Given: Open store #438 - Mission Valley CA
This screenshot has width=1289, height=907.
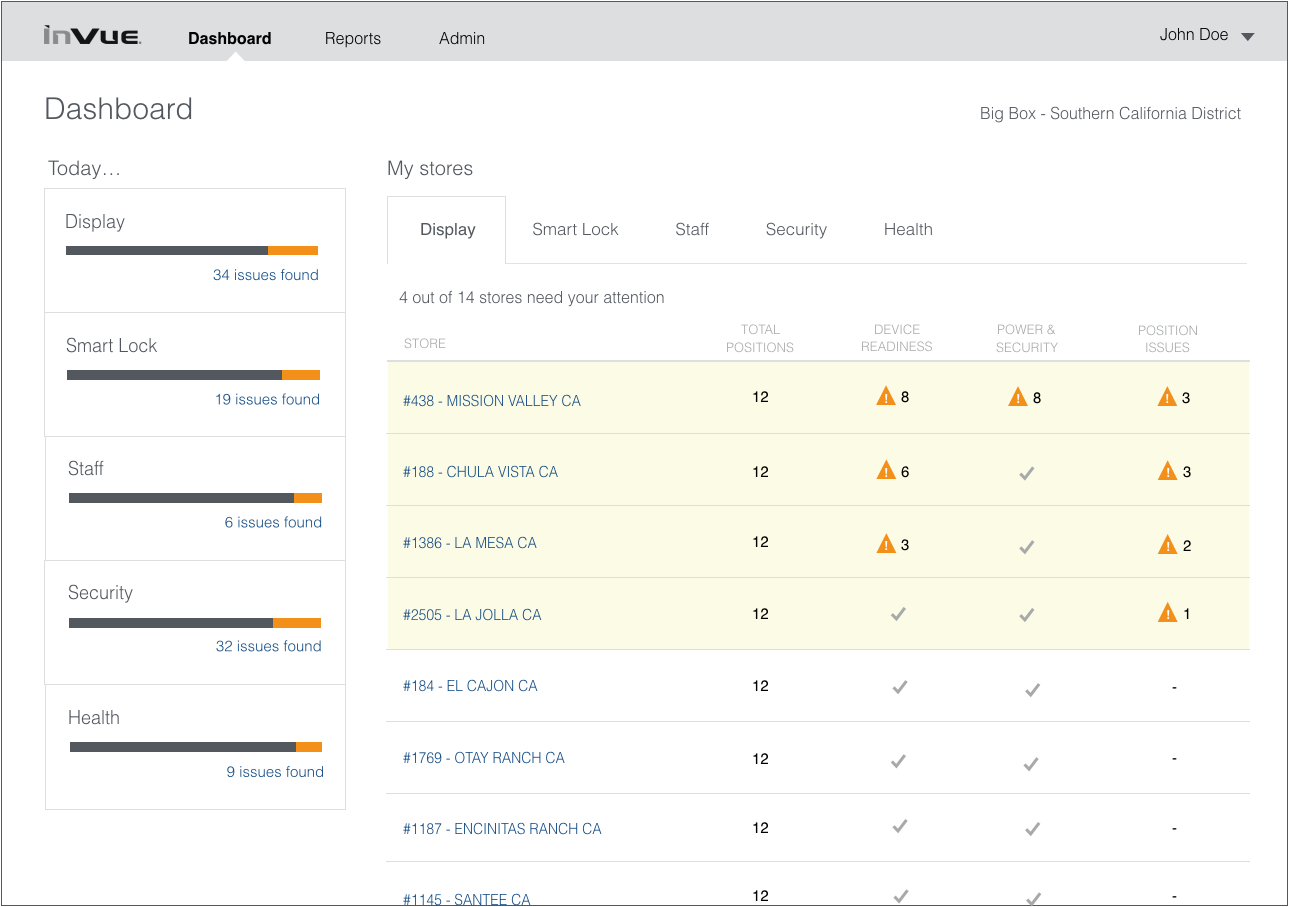Looking at the screenshot, I should [492, 401].
